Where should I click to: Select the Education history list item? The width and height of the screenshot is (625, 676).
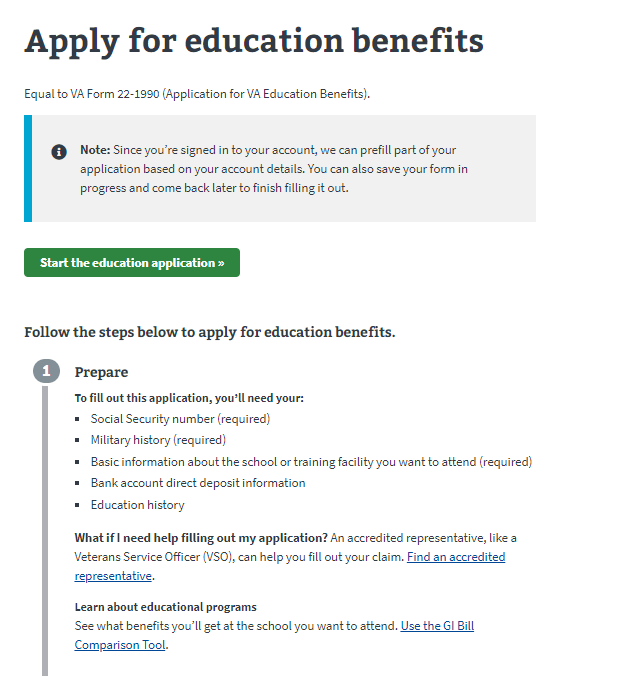pos(138,505)
